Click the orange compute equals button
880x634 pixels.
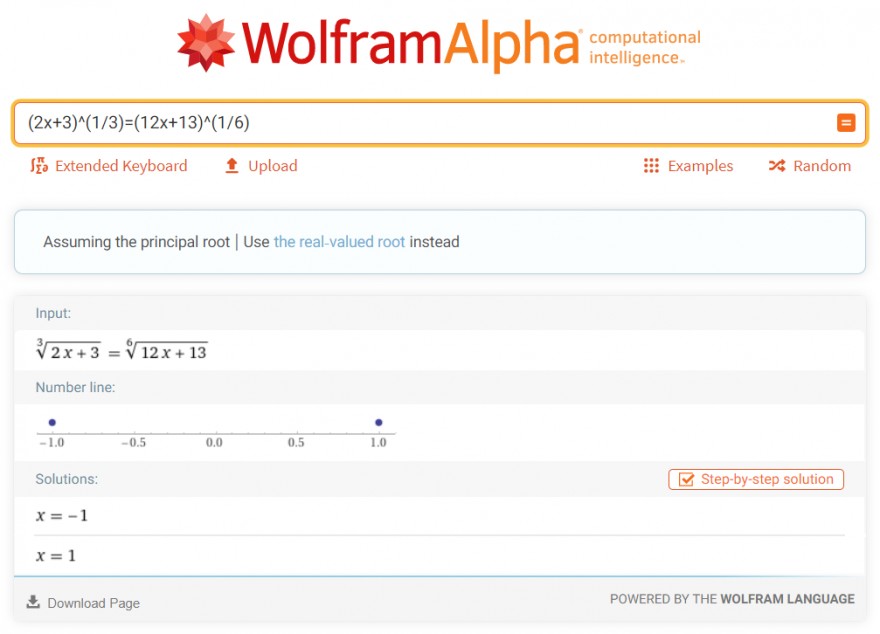(846, 122)
